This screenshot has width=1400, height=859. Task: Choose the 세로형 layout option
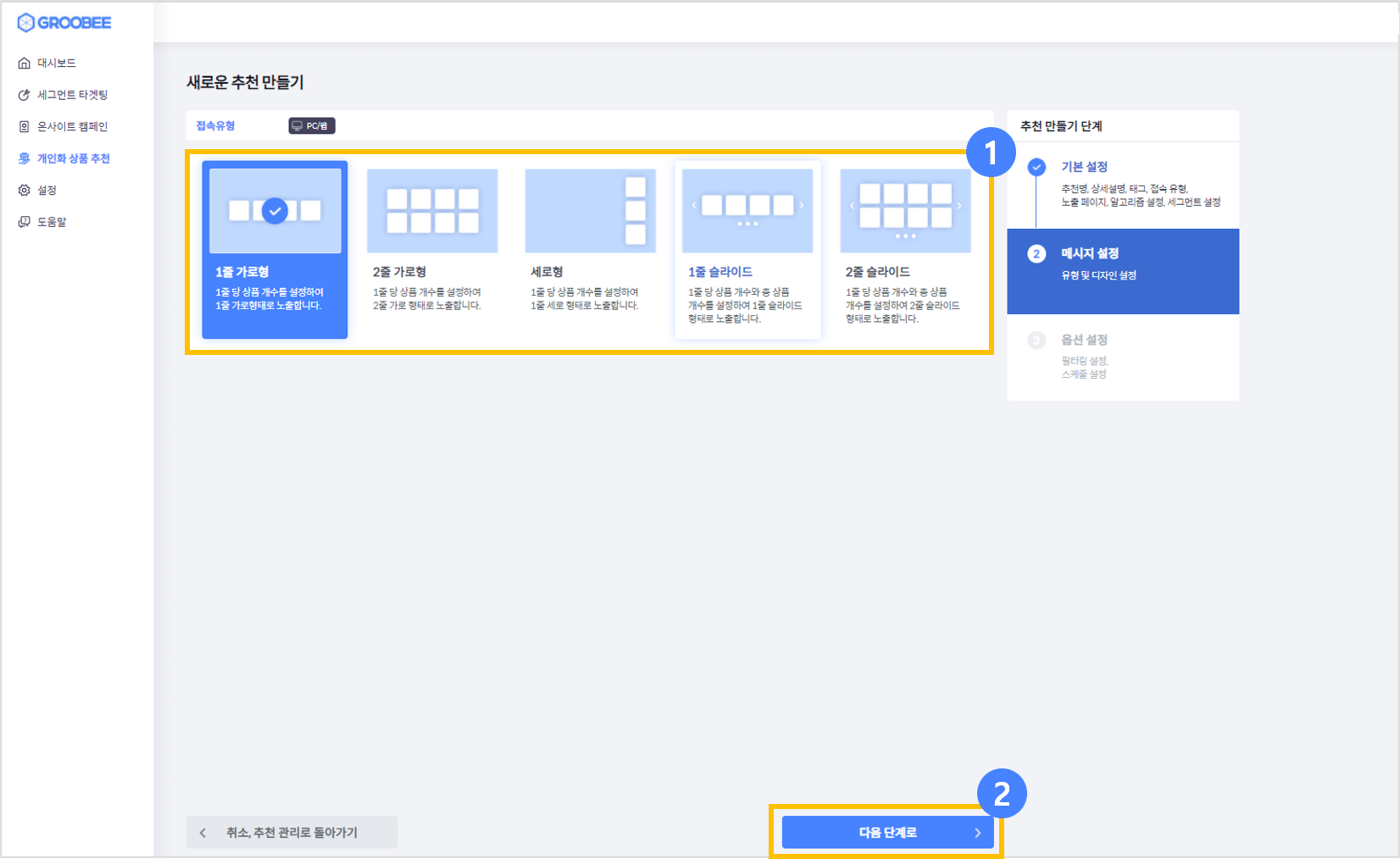pos(590,249)
